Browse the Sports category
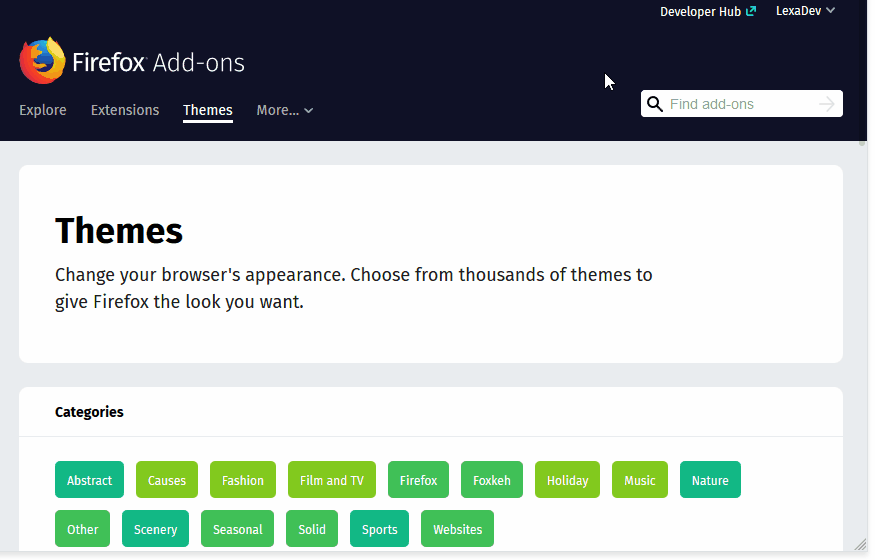 [x=381, y=531]
